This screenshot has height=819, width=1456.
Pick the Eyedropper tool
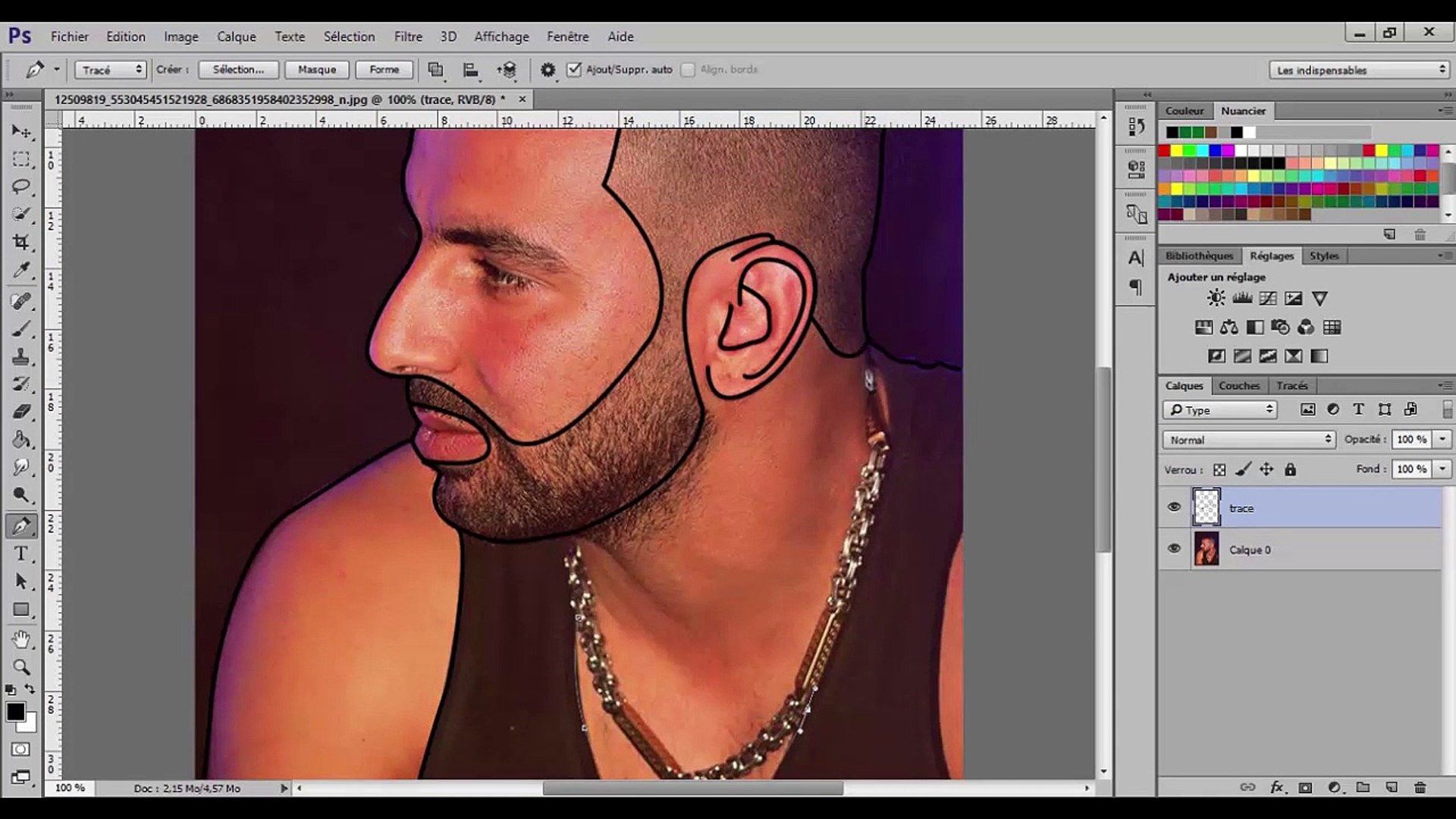[x=21, y=271]
